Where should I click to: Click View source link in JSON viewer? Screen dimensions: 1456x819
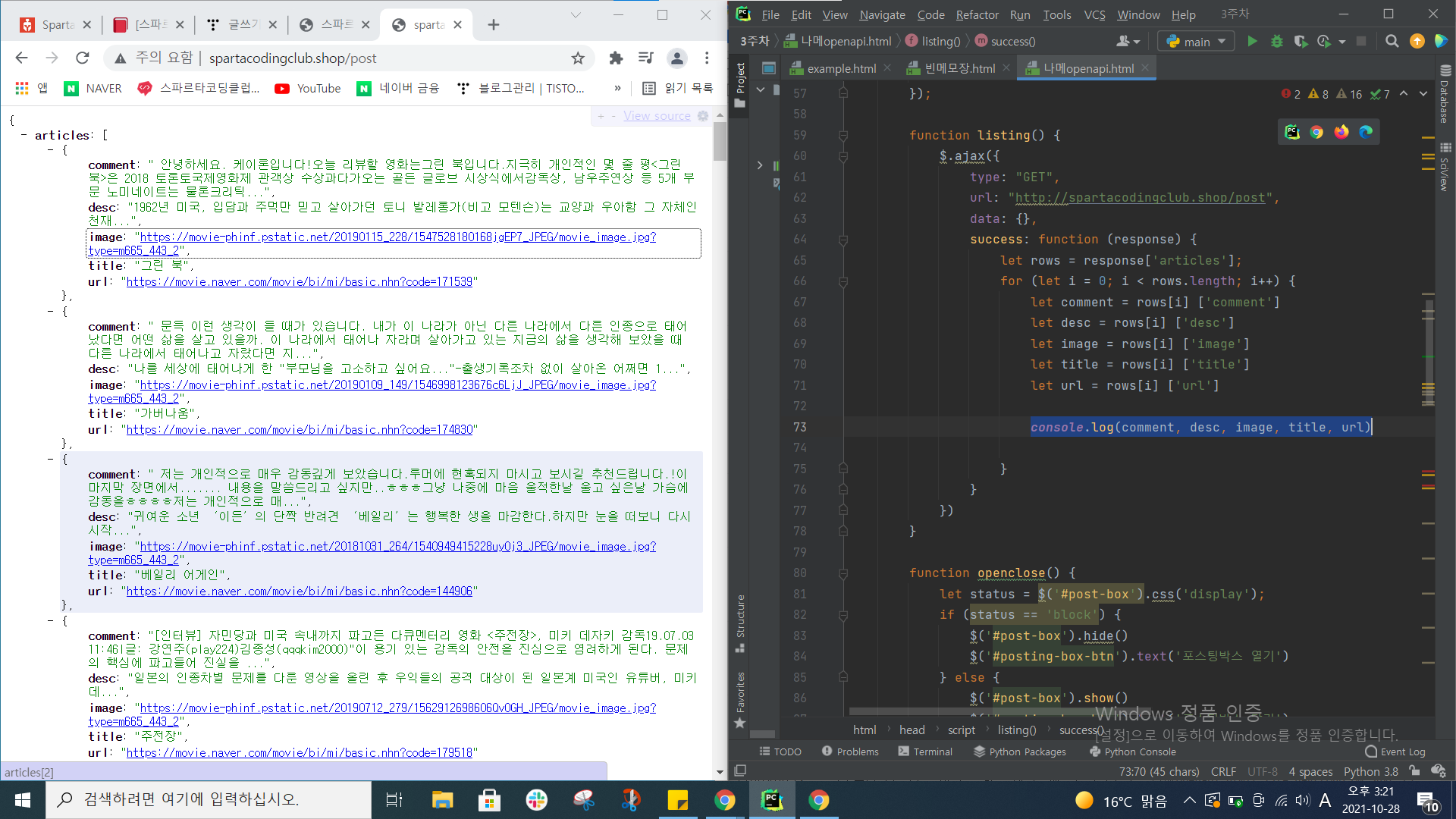(657, 116)
